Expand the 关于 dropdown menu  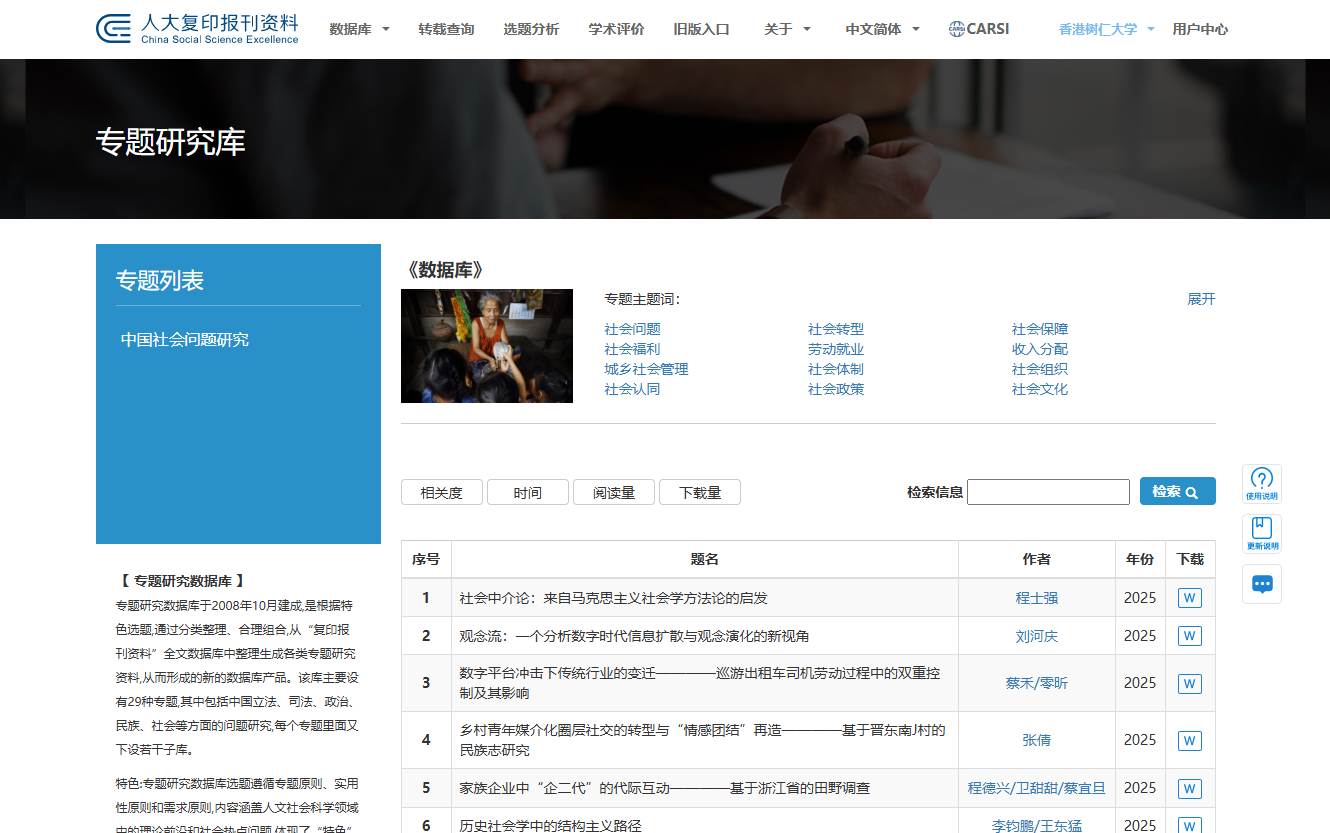click(787, 29)
